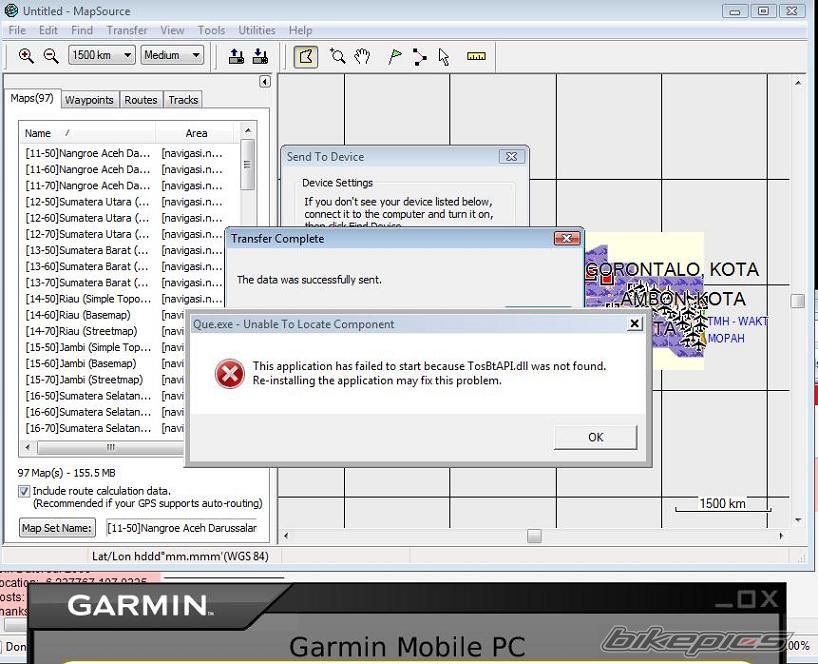Open the 1500 km zoom scale dropdown
The width and height of the screenshot is (818, 664).
click(101, 56)
